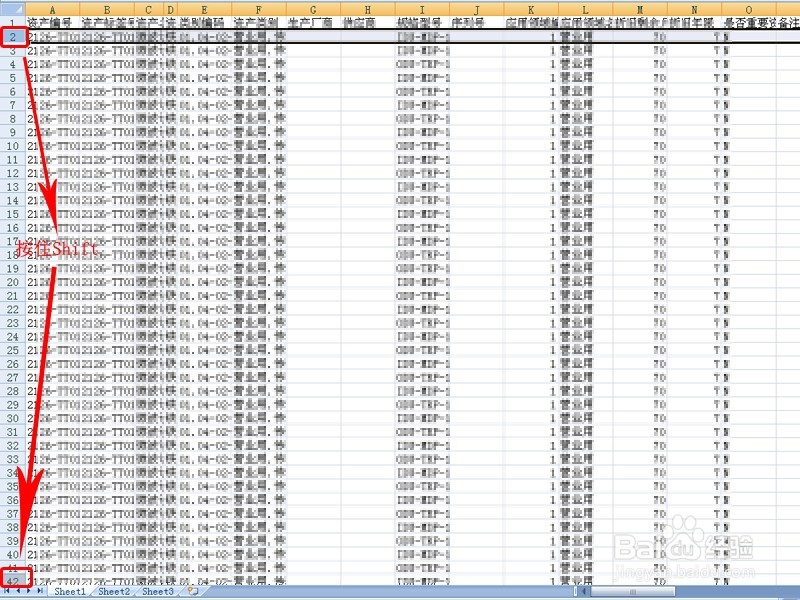
Task: Switch to the Sheet3 tab
Action: 157,591
